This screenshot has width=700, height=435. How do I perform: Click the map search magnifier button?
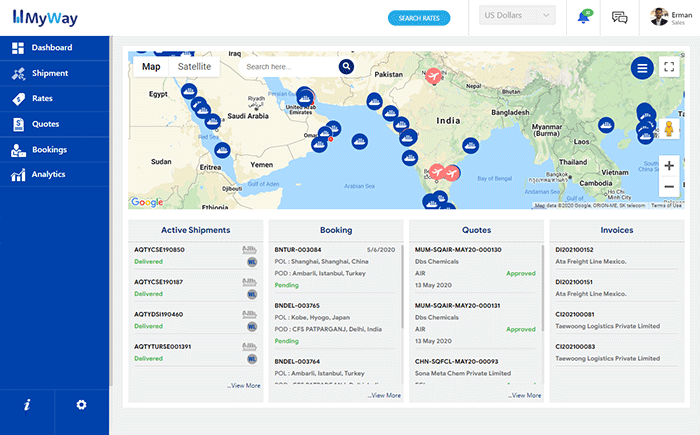346,67
